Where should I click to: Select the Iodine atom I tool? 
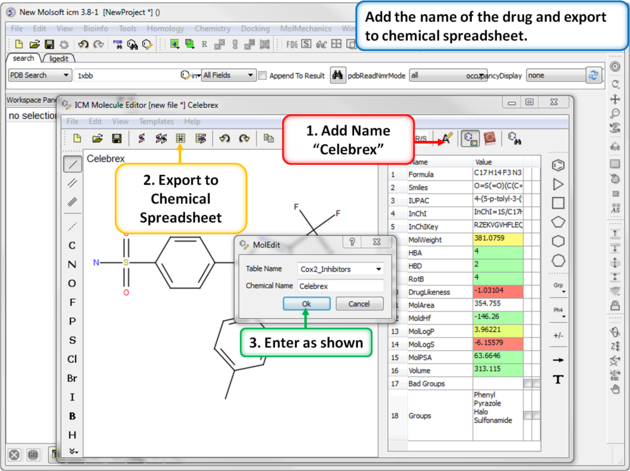72,397
